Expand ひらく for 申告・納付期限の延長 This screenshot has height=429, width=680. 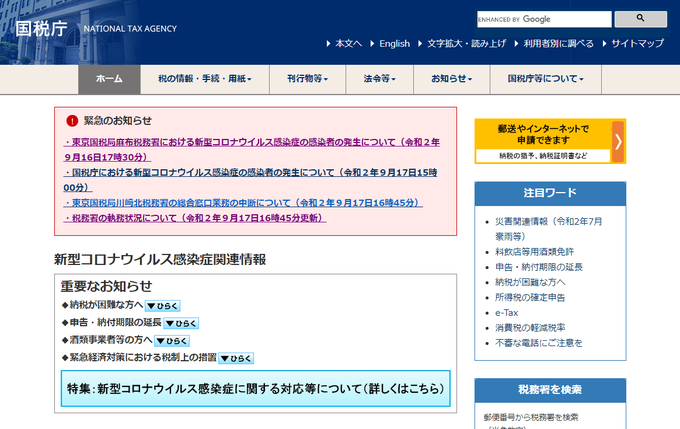coord(181,323)
